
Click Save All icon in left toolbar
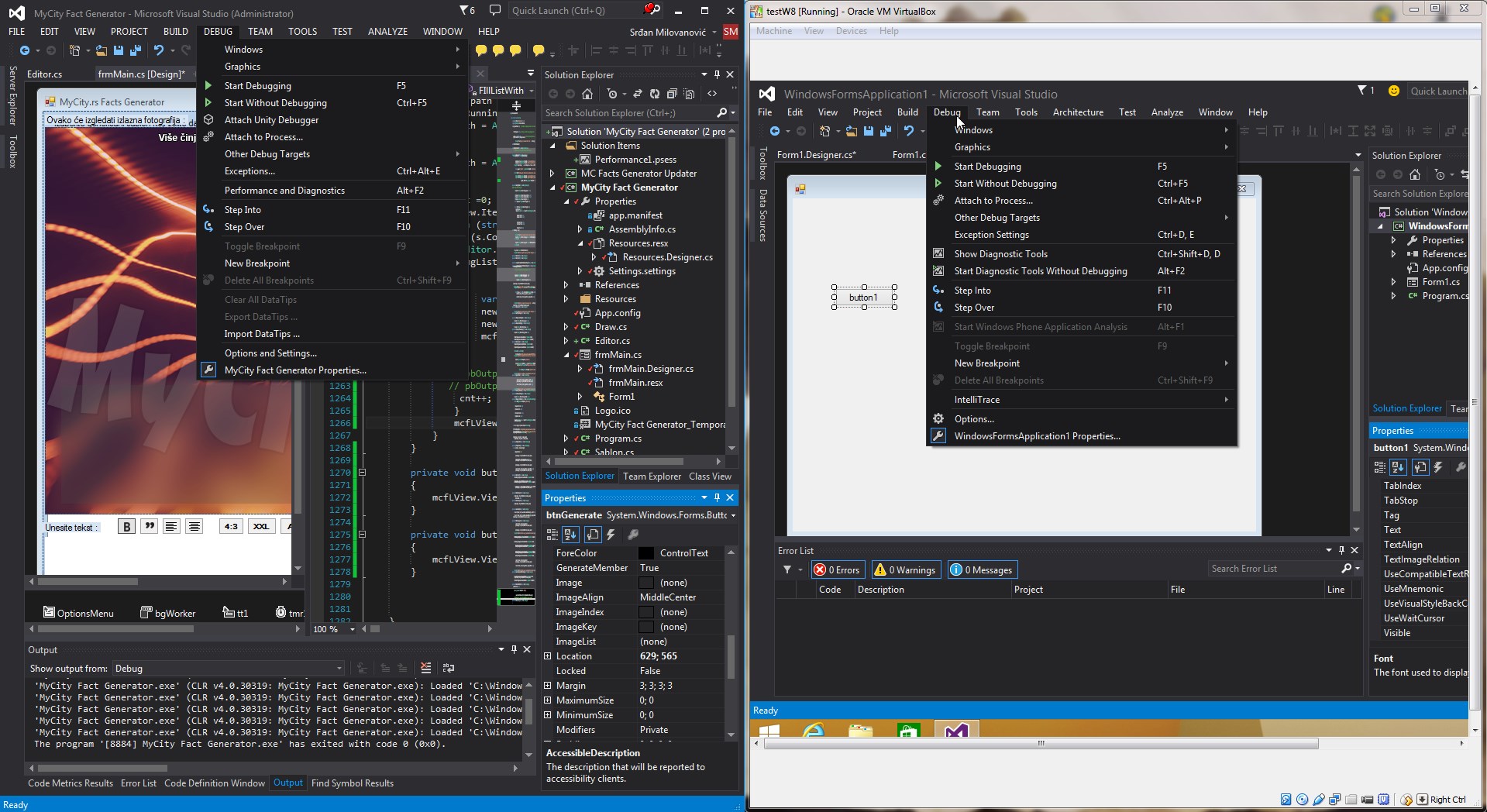(136, 50)
